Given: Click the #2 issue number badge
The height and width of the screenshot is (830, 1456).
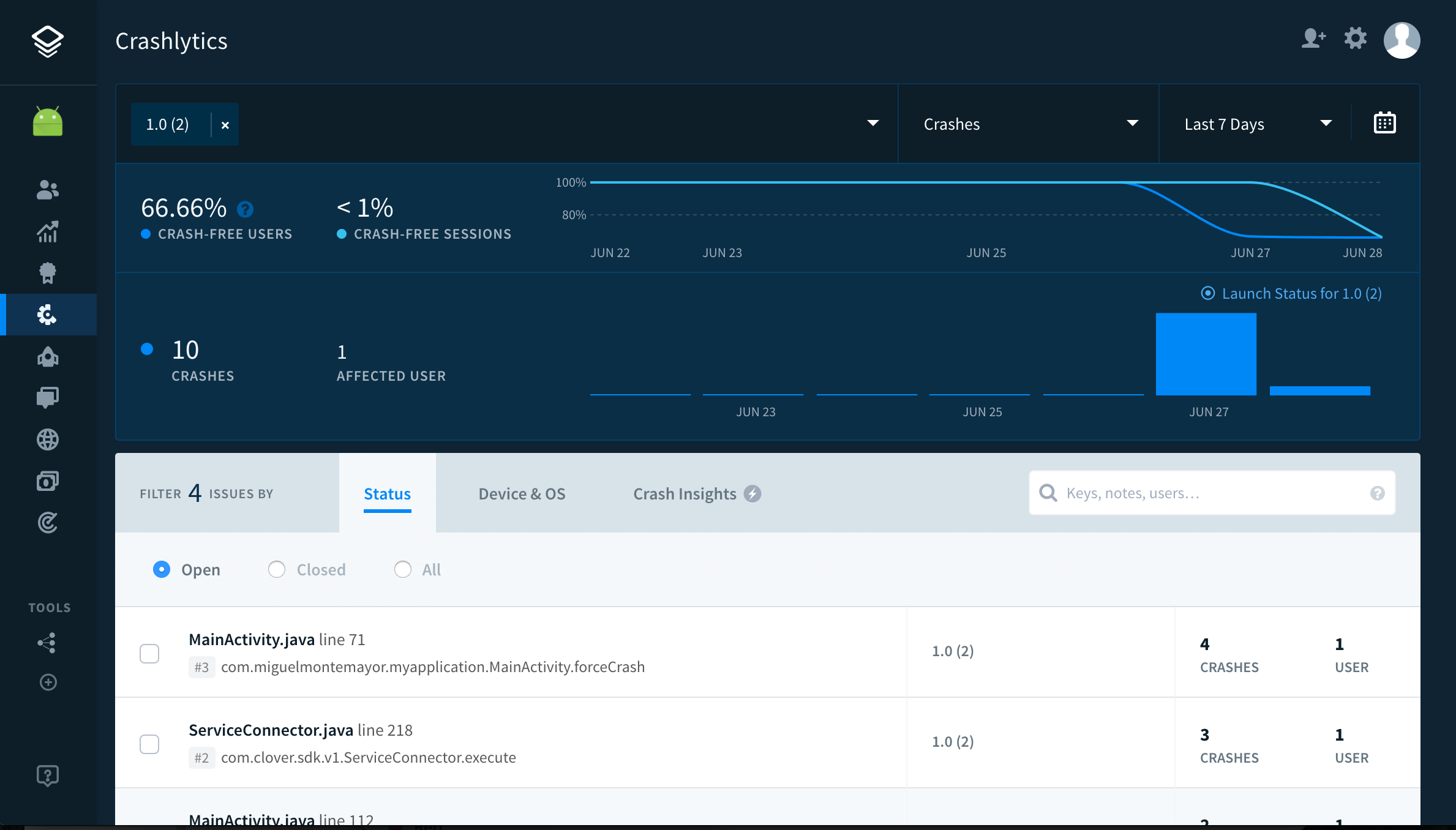Looking at the screenshot, I should click(201, 758).
